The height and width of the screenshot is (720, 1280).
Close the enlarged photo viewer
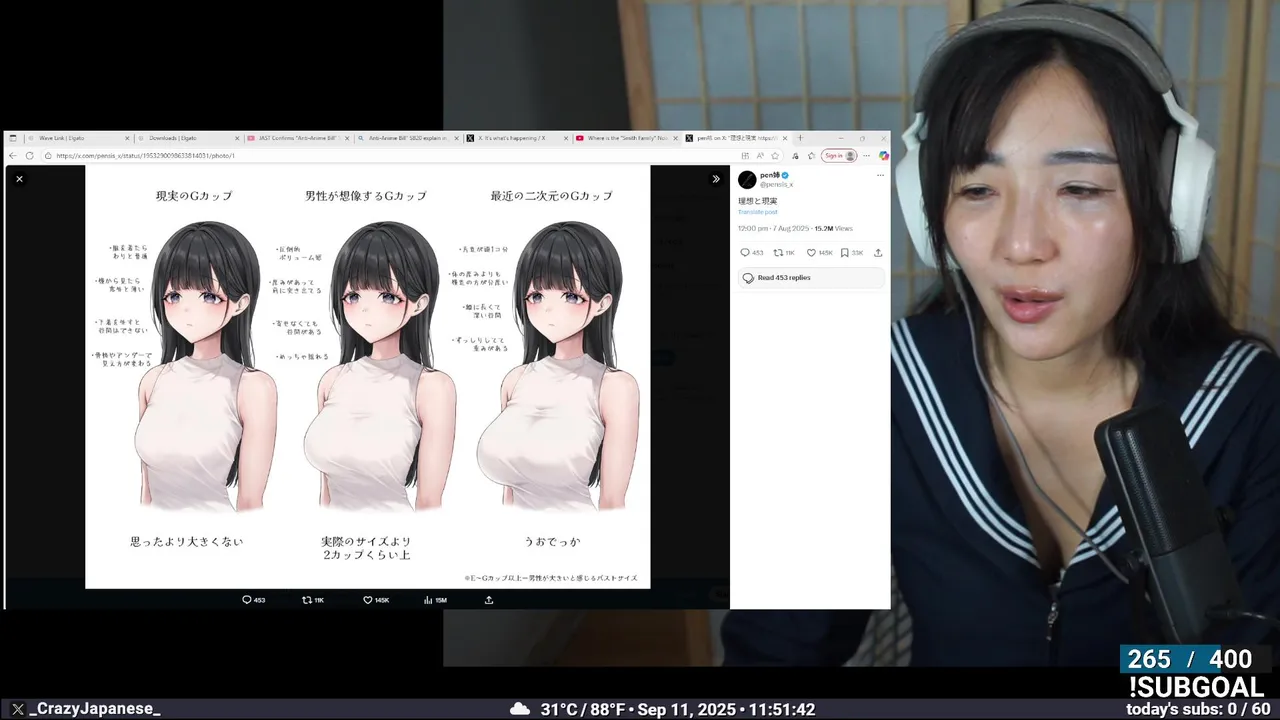pos(19,179)
